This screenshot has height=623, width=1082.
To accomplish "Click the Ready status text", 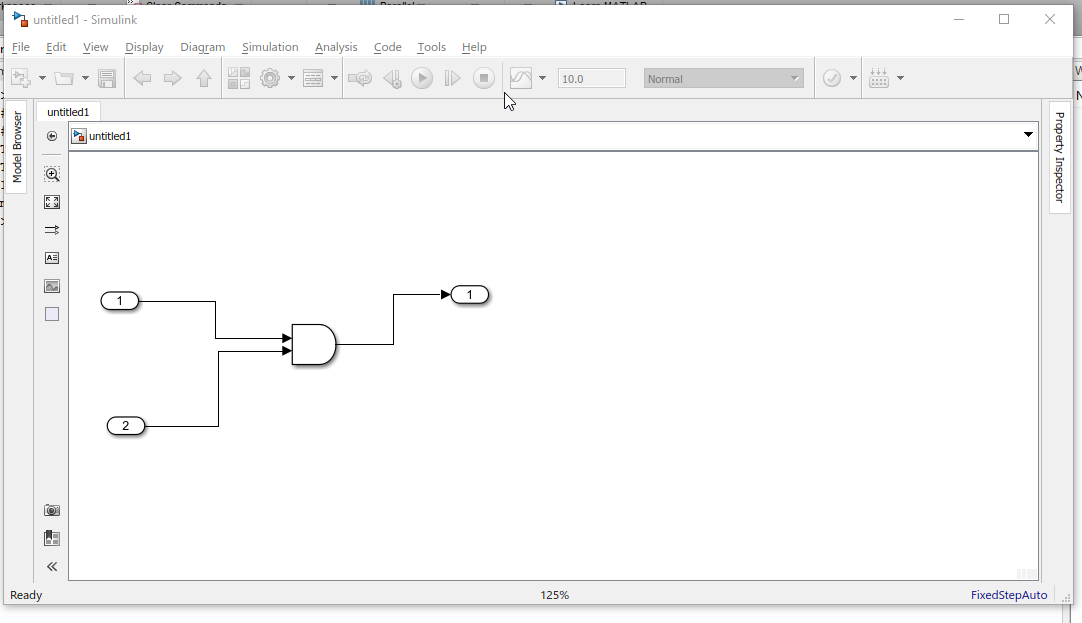I will [26, 595].
